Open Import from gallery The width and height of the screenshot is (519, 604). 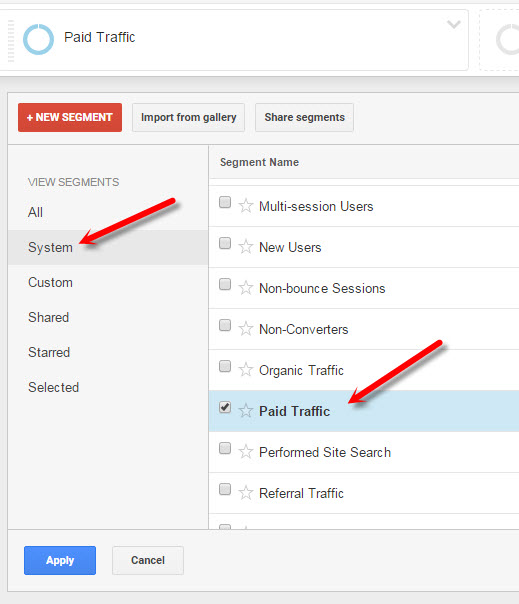click(x=188, y=117)
